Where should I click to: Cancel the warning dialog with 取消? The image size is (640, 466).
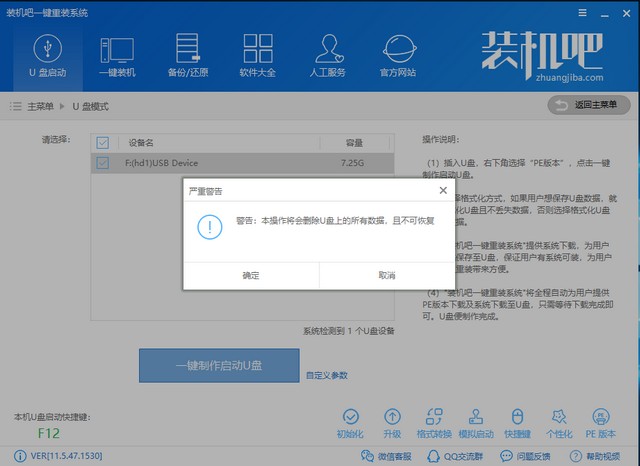[386, 275]
